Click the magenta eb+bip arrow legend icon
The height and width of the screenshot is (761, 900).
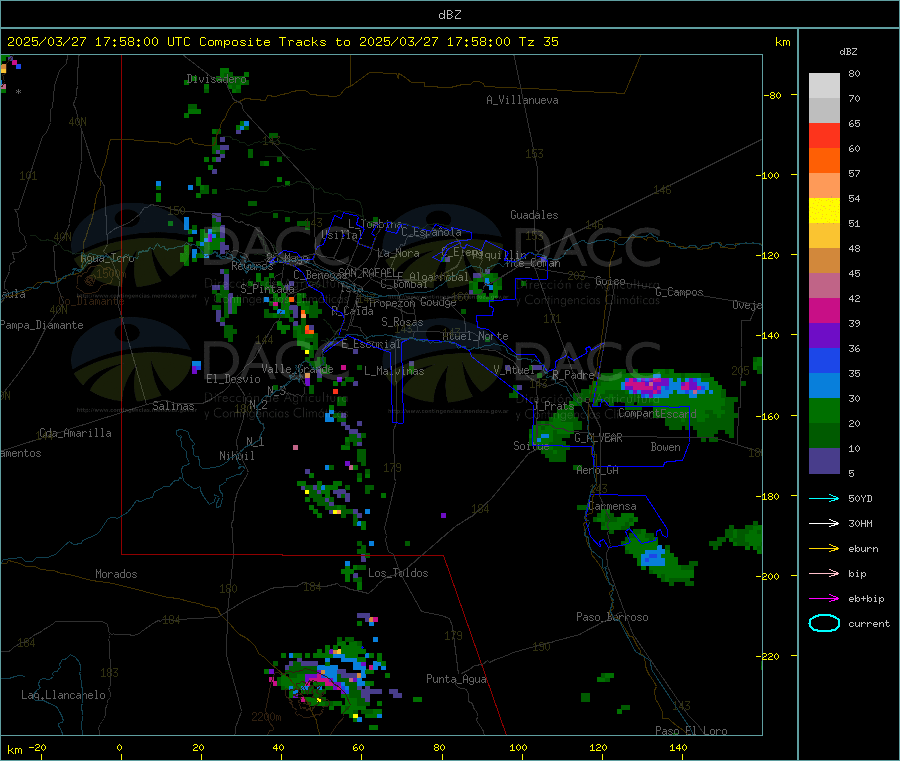coord(824,598)
